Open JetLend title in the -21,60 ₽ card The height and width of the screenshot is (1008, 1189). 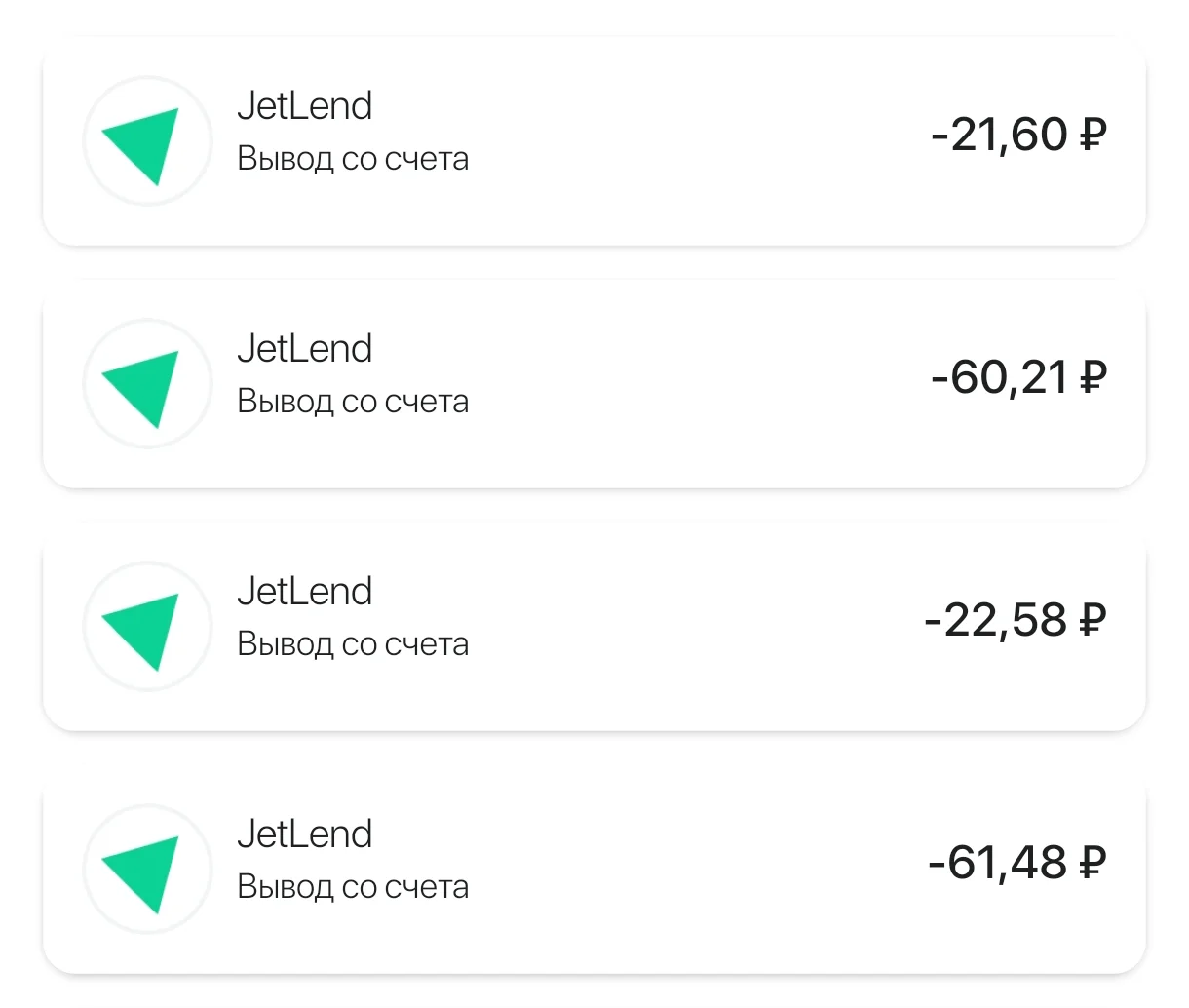coord(305,105)
